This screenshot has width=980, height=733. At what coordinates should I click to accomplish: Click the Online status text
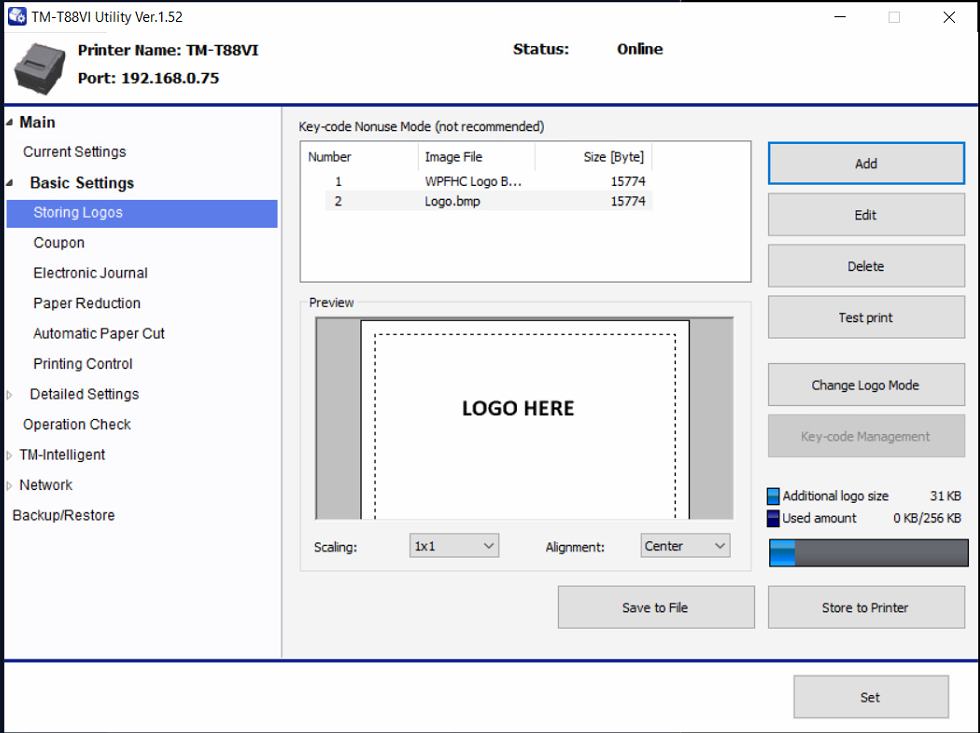pos(640,49)
